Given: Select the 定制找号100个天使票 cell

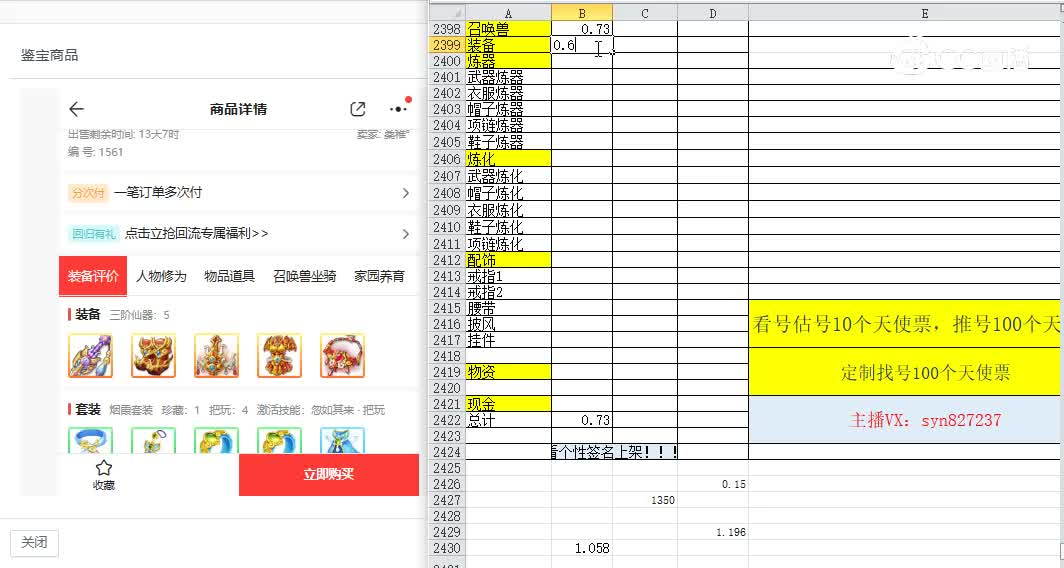Looking at the screenshot, I should tap(907, 372).
